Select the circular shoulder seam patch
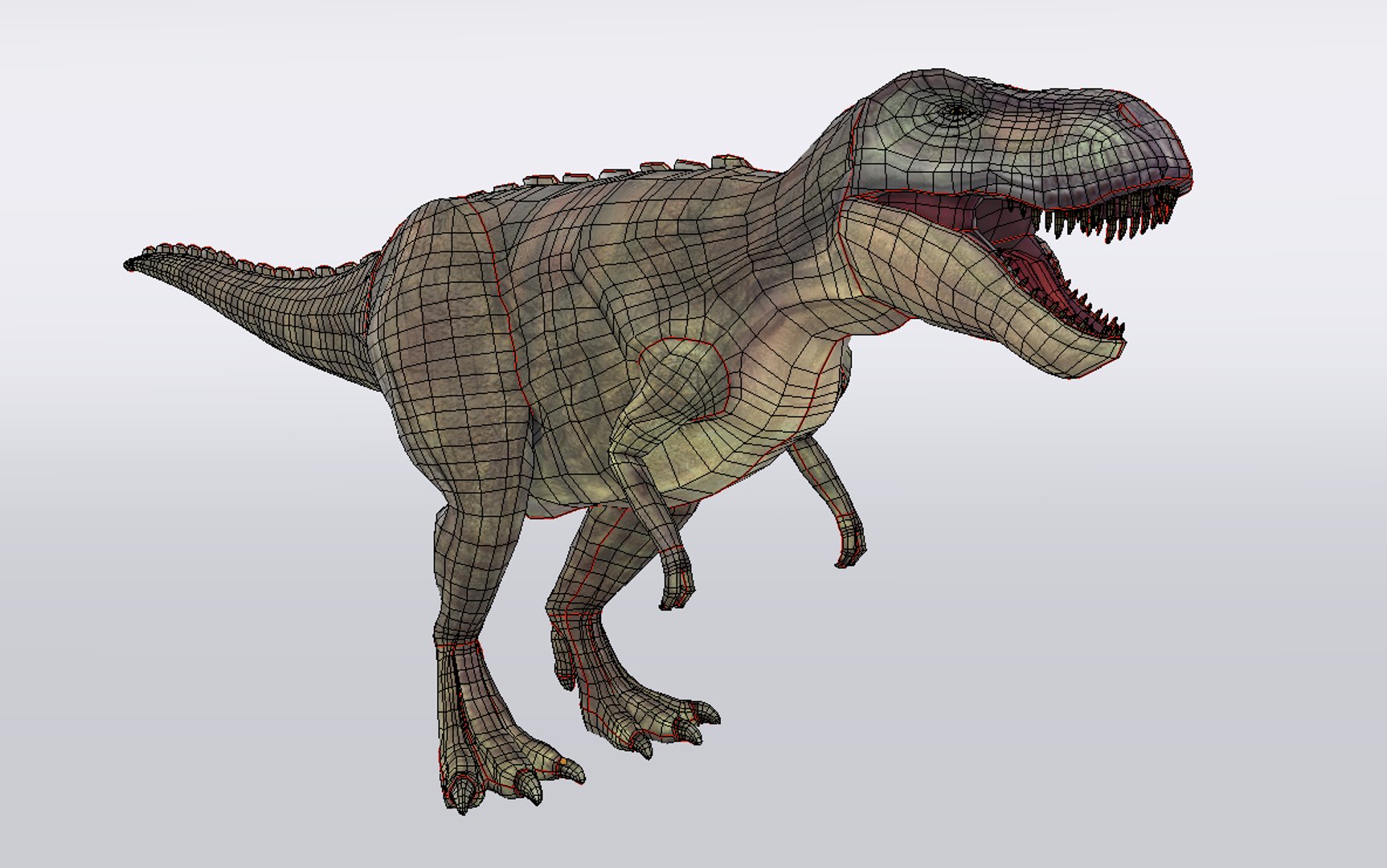The width and height of the screenshot is (1387, 868). (684, 379)
